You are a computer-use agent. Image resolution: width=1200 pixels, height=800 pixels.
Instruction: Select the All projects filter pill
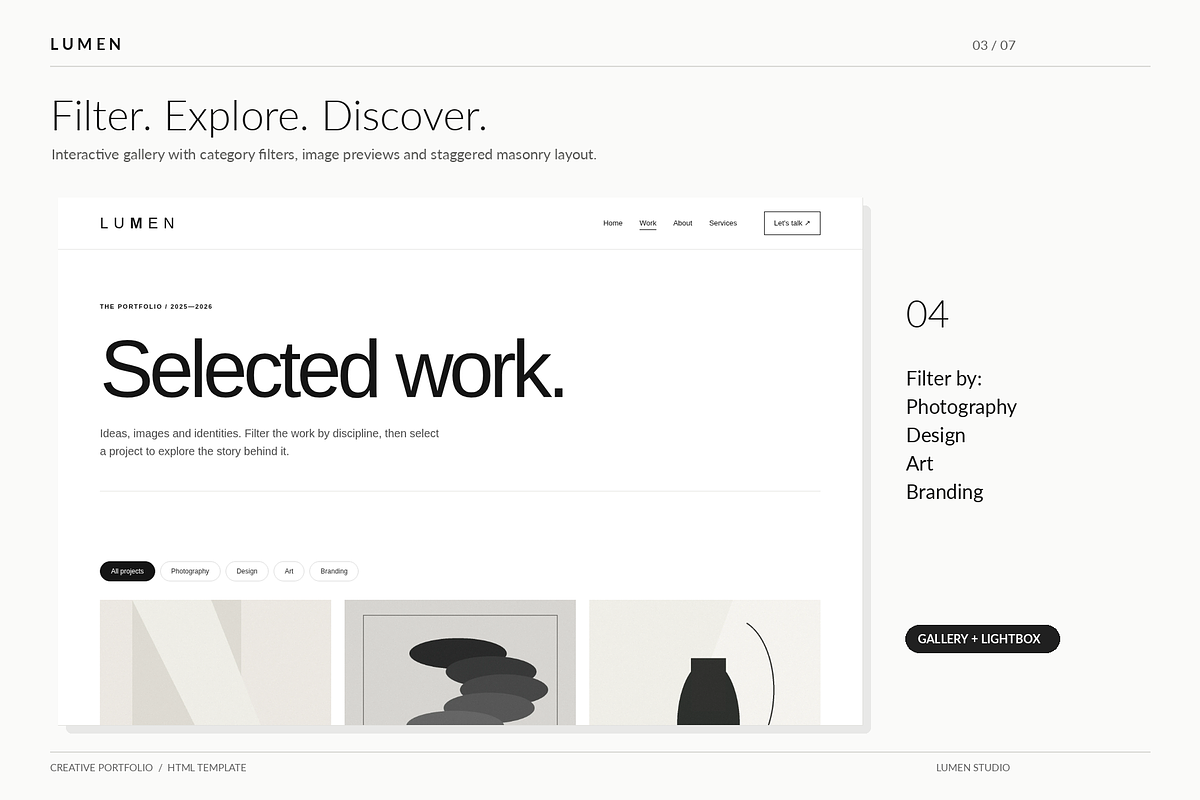(127, 571)
